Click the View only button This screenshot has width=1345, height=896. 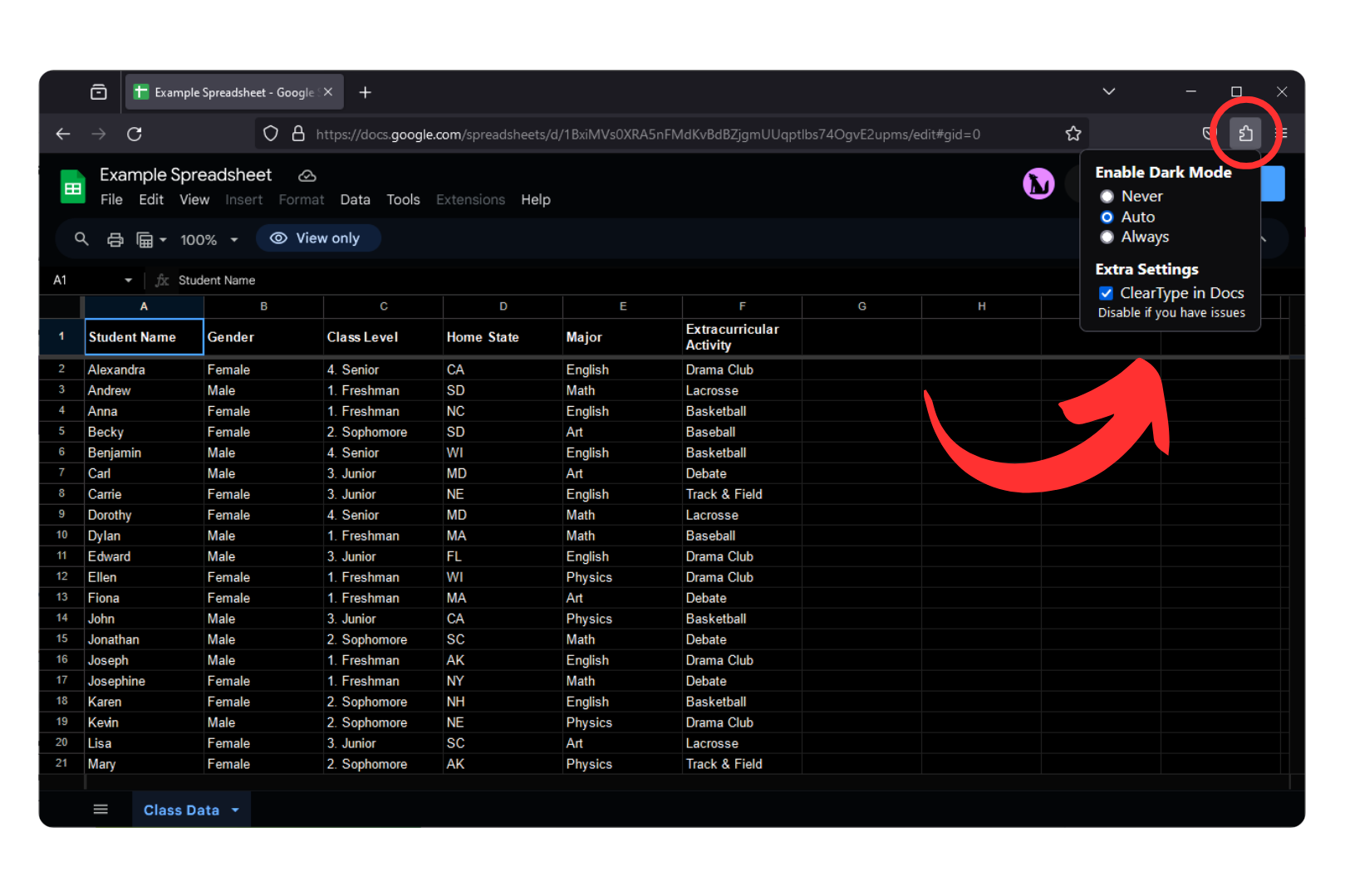click(x=317, y=238)
